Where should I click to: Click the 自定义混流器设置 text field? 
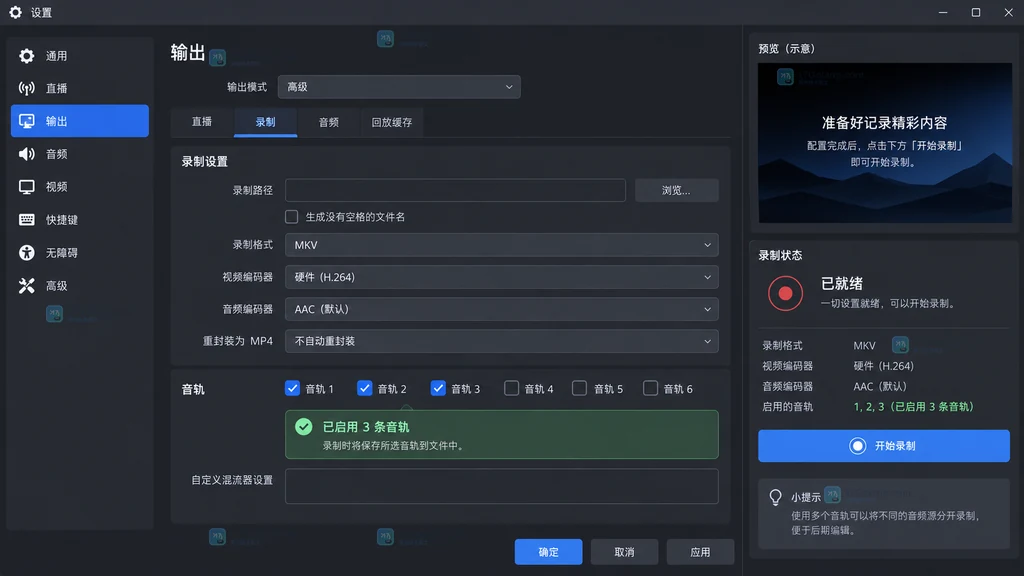click(502, 486)
